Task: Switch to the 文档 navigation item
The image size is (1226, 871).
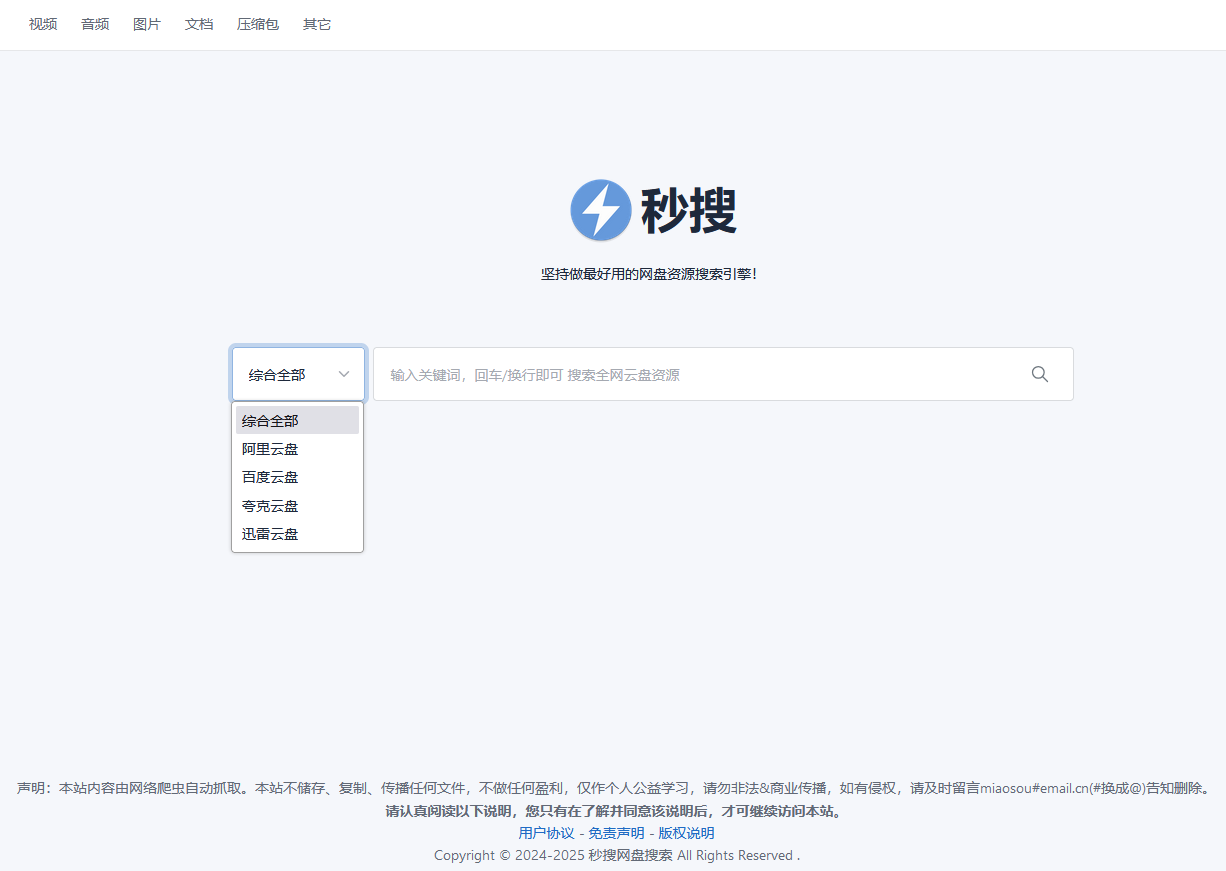Action: click(x=199, y=24)
